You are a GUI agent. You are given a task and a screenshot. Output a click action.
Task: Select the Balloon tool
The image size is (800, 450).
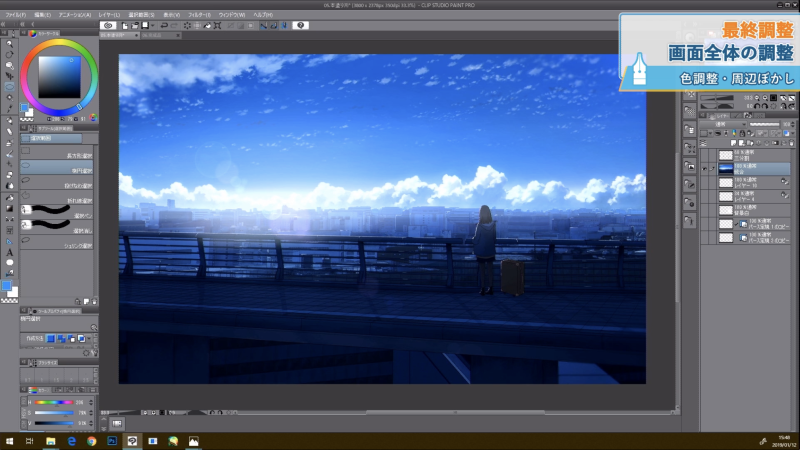[9, 262]
